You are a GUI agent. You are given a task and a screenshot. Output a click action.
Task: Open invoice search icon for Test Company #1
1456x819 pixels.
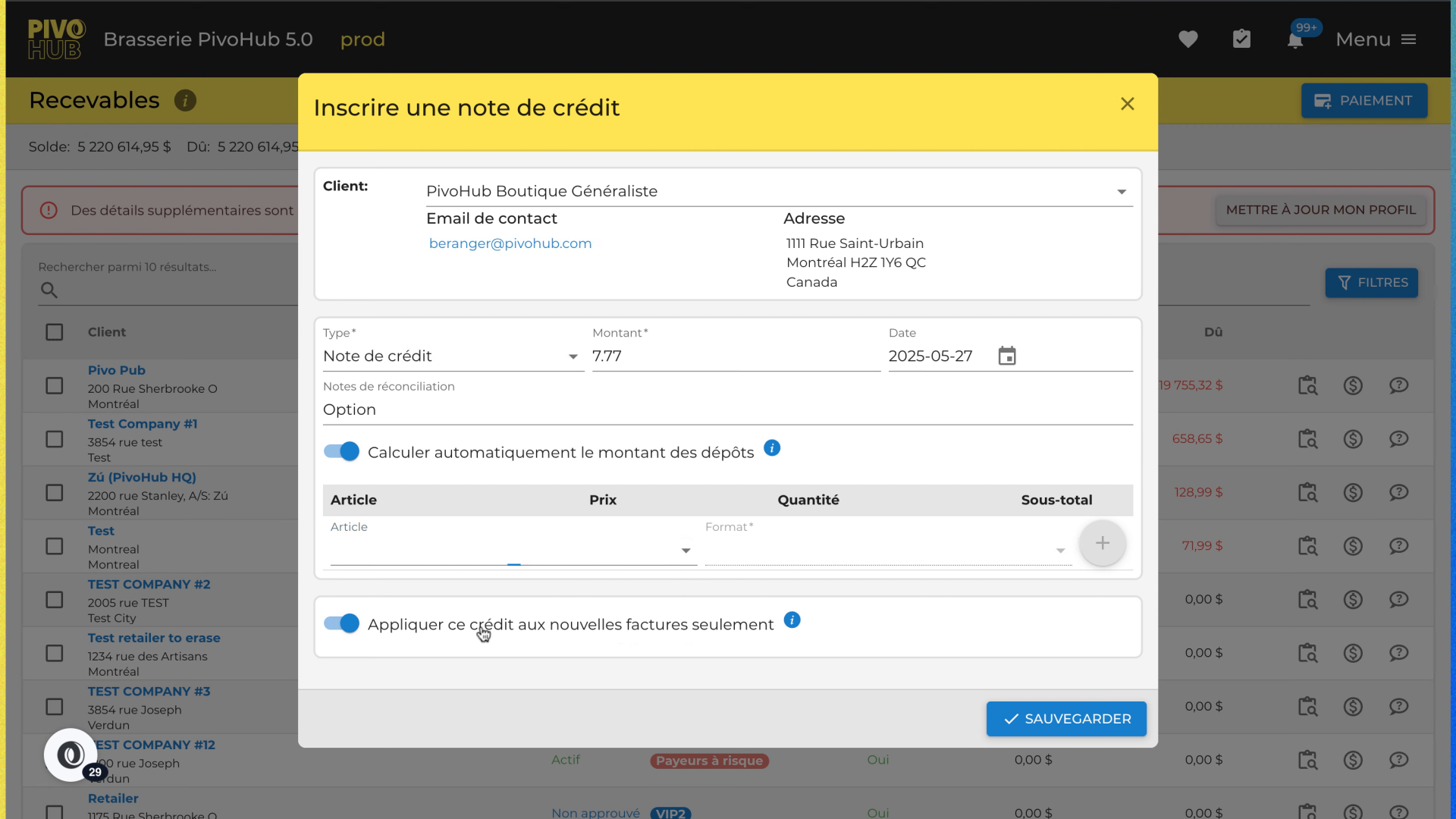tap(1307, 439)
